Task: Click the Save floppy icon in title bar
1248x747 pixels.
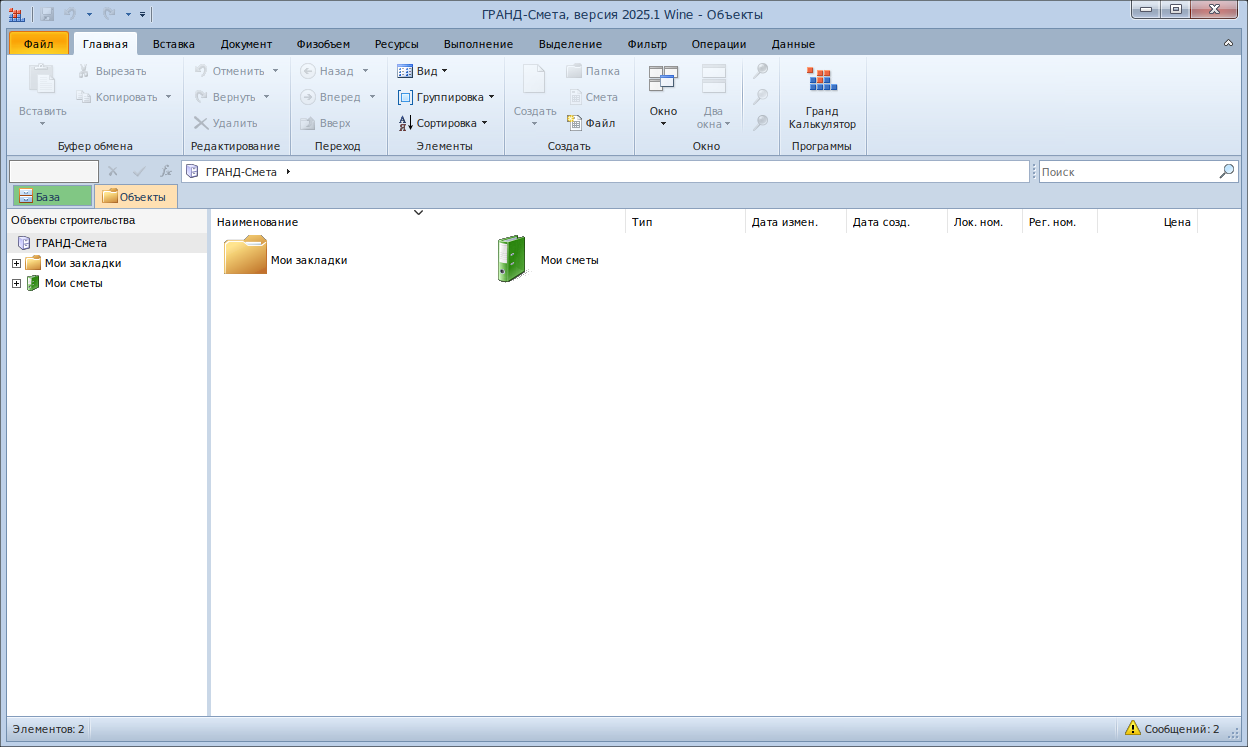Action: [47, 14]
